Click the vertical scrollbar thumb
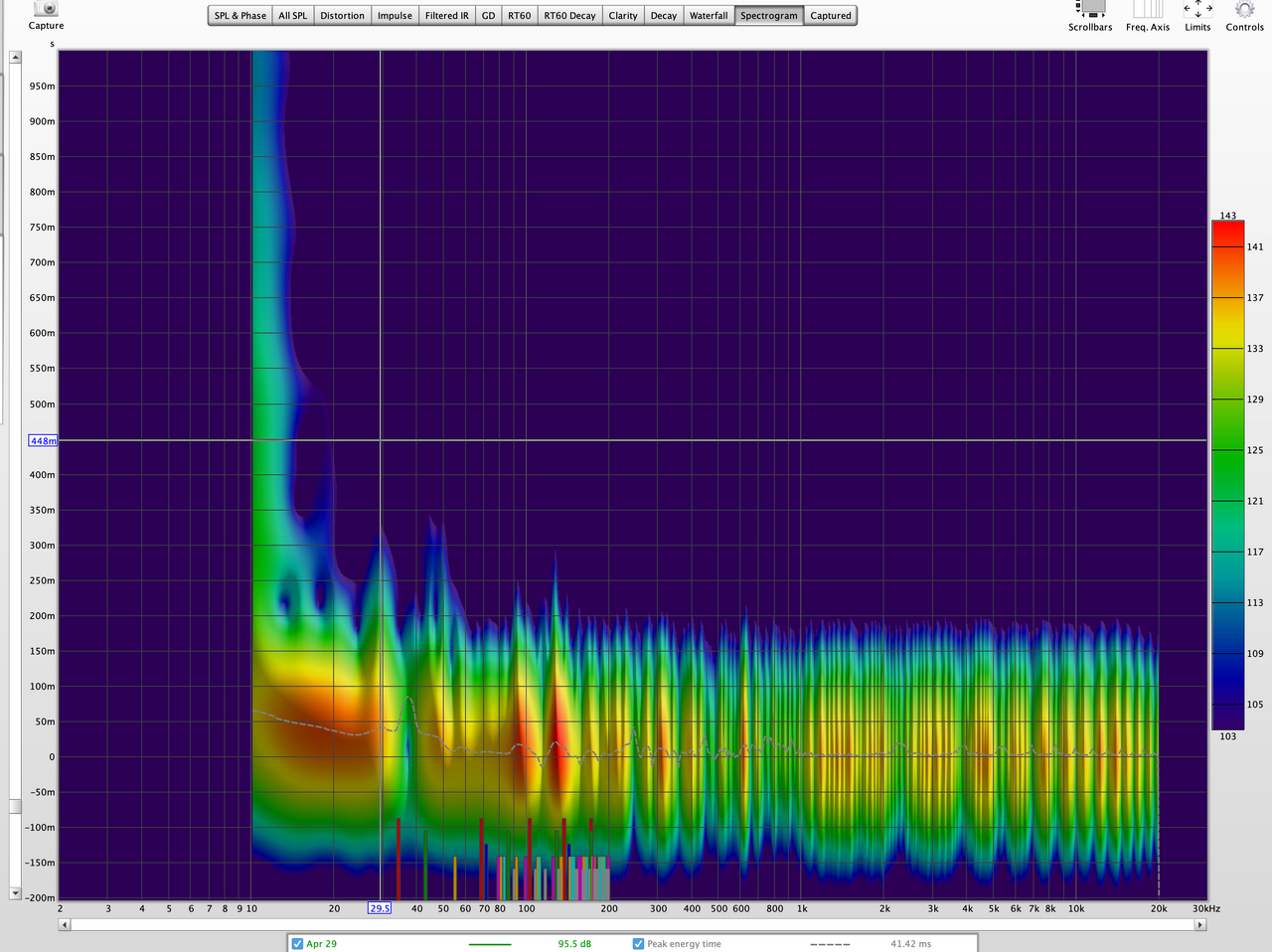The height and width of the screenshot is (952, 1272). point(15,806)
